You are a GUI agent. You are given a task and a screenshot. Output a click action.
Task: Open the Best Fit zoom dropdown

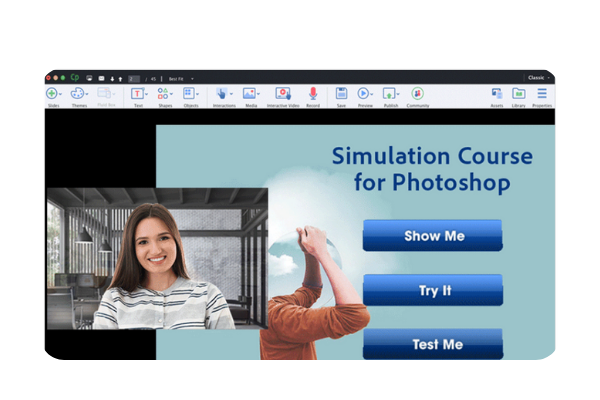tap(181, 79)
